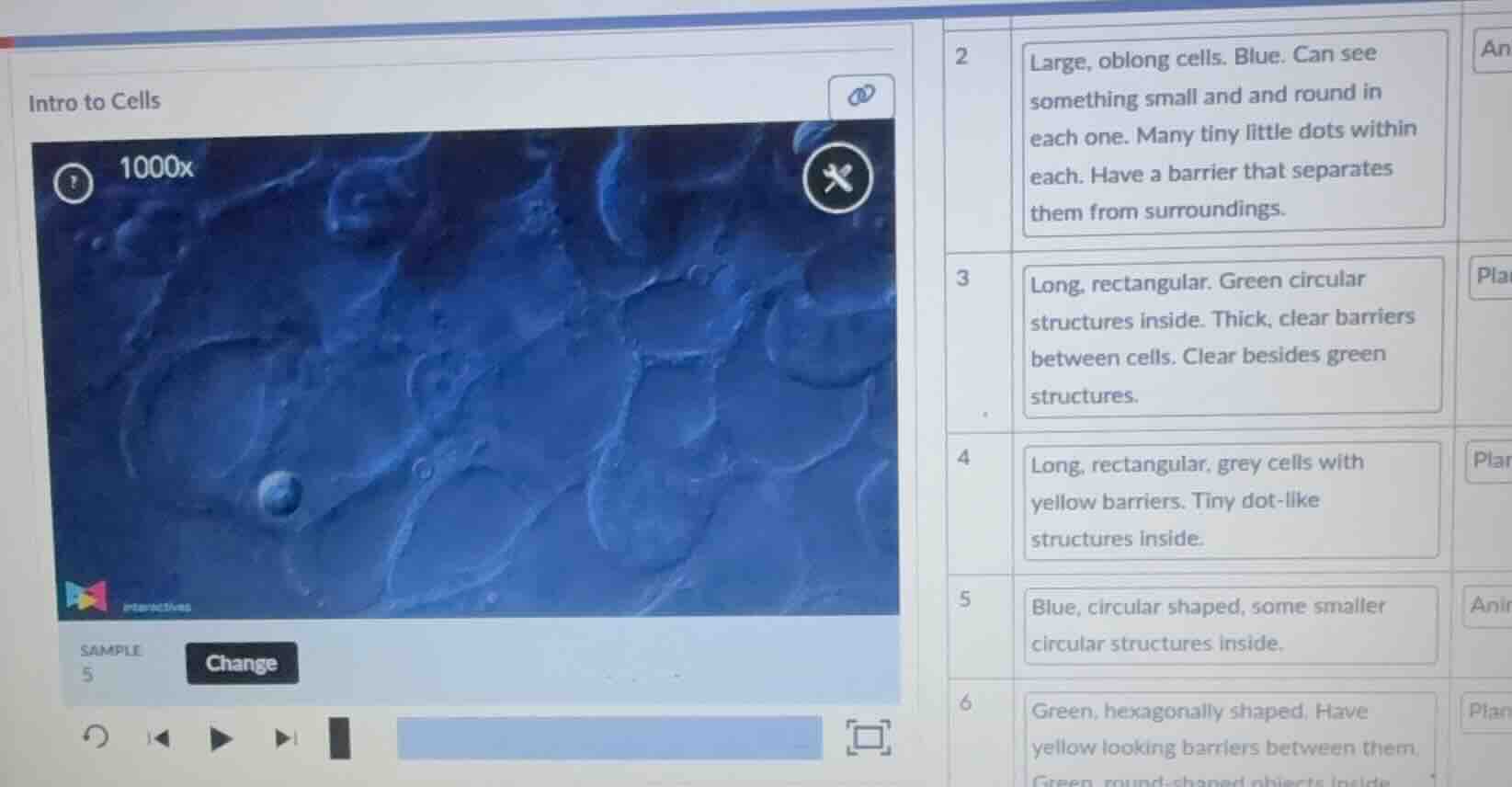Click the help question mark icon near 1000x
Image resolution: width=1512 pixels, height=787 pixels.
[74, 184]
